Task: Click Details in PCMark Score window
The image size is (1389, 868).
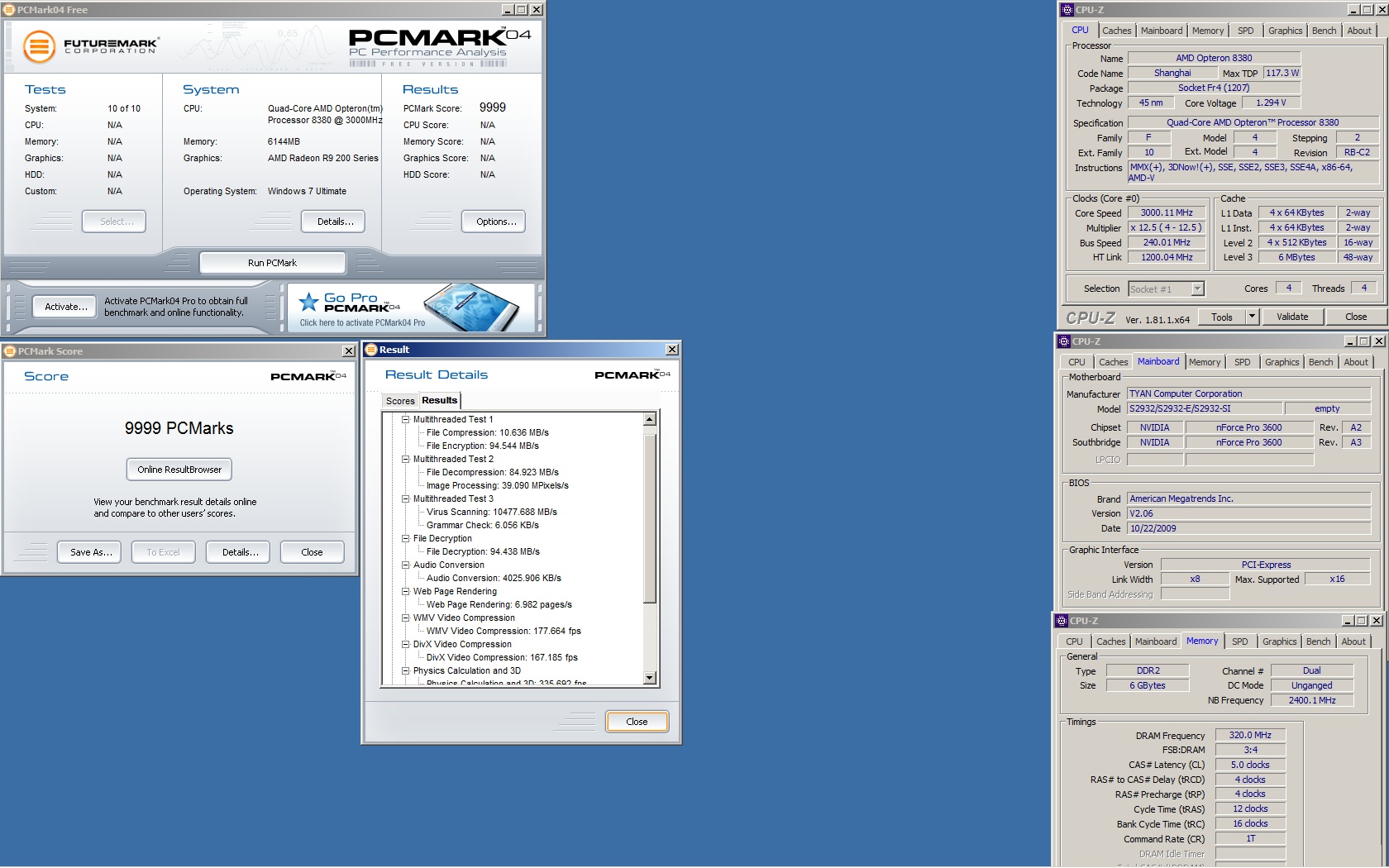Action: [240, 552]
